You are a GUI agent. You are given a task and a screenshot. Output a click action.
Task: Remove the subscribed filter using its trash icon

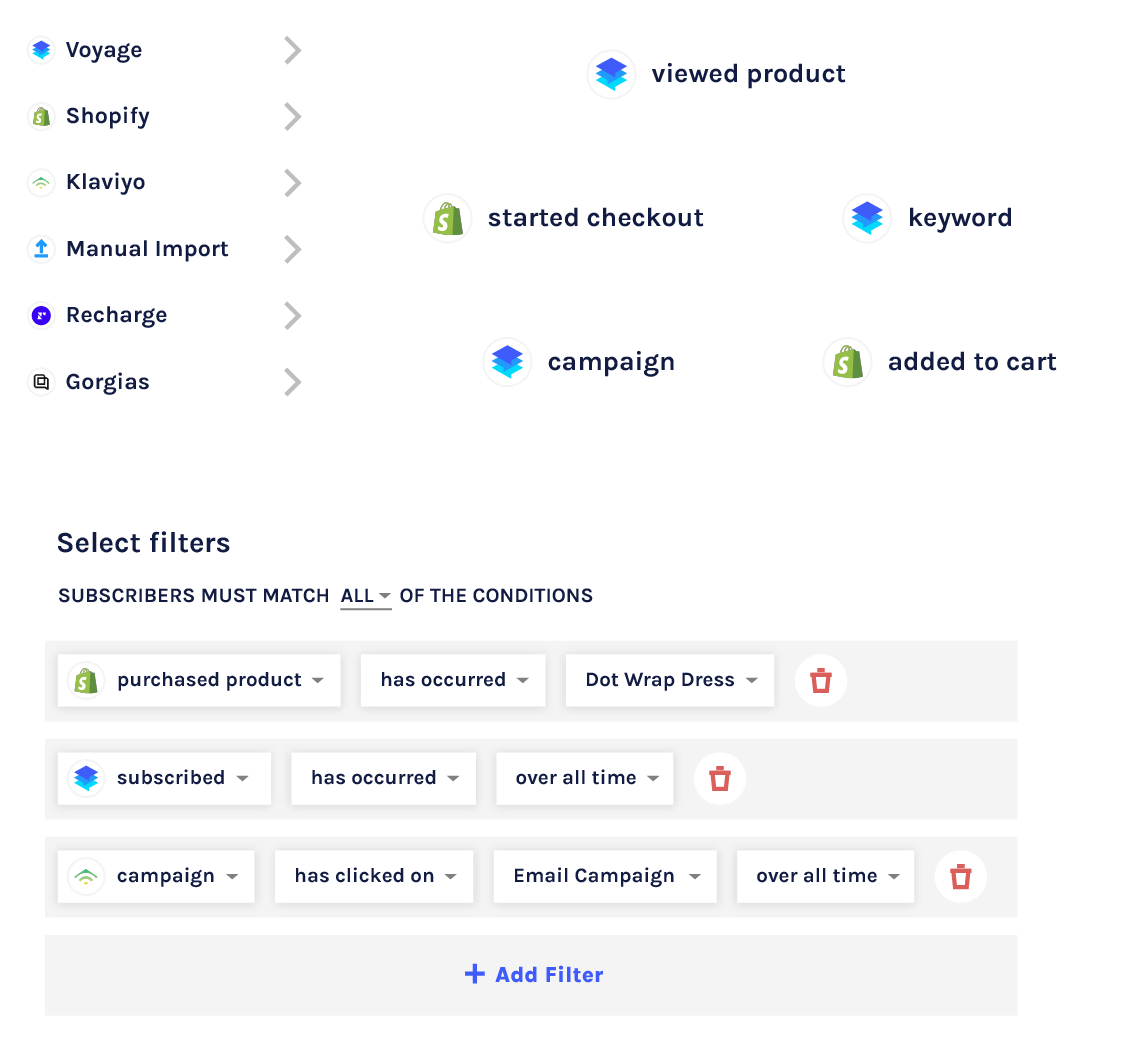719,779
